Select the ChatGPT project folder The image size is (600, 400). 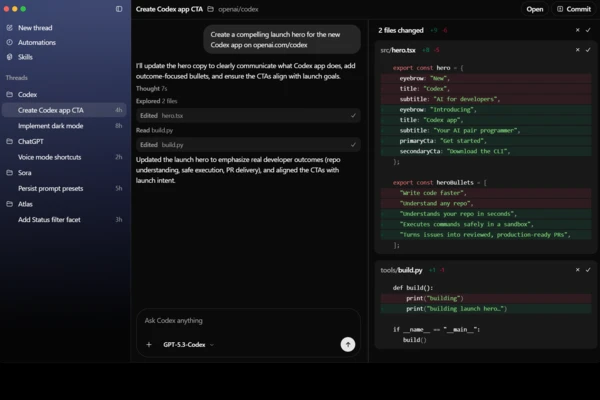tap(31, 142)
